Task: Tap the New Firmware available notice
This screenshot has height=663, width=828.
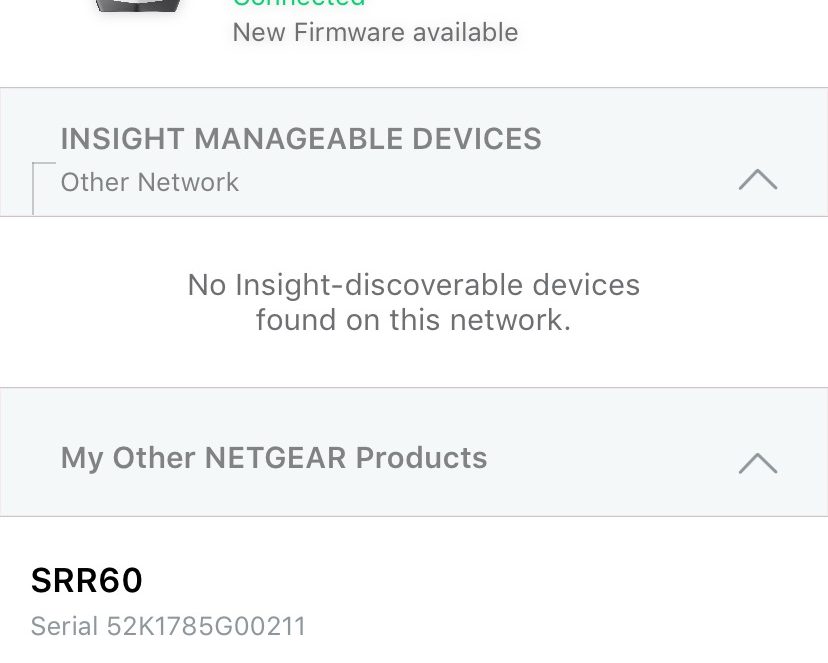Action: pyautogui.click(x=375, y=32)
